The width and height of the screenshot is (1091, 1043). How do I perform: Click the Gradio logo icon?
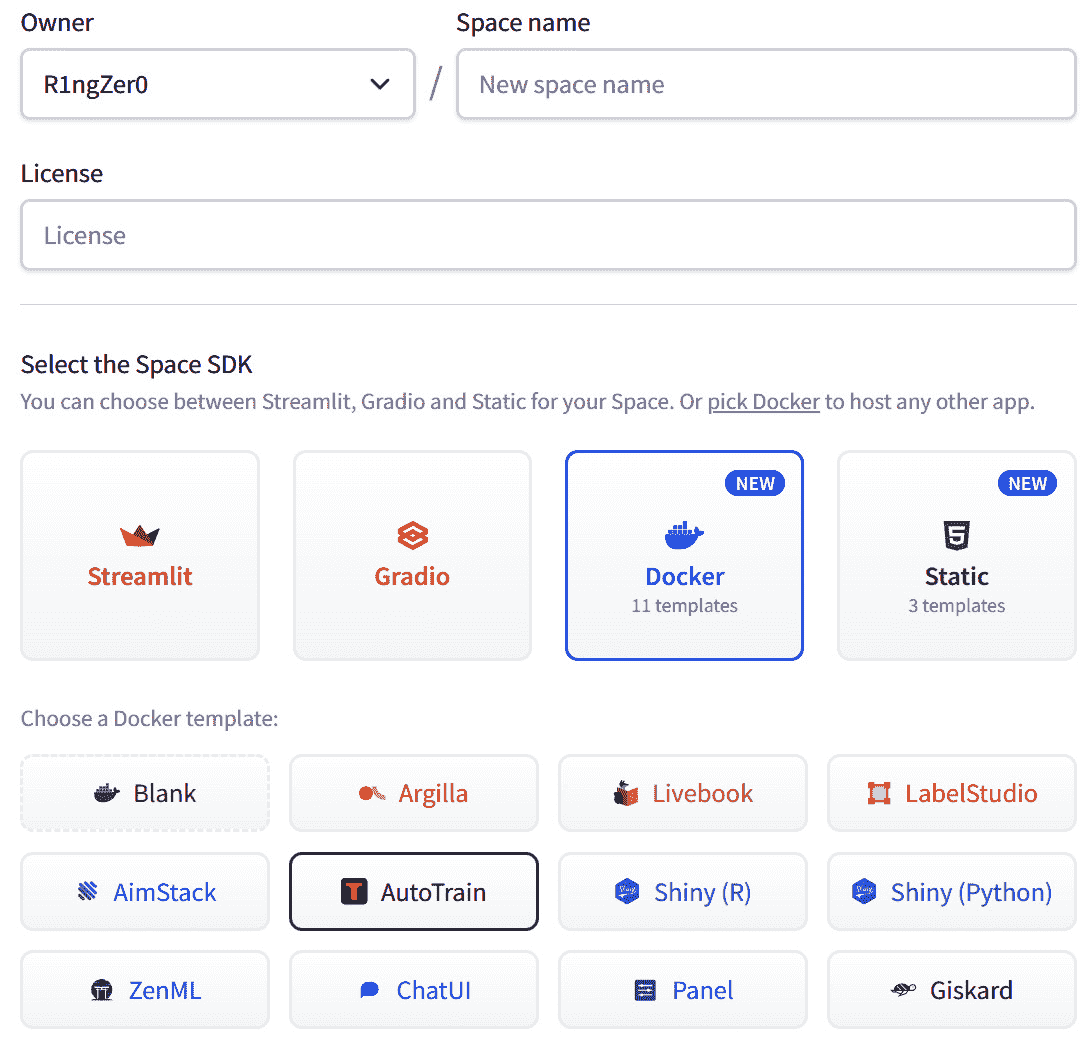pyautogui.click(x=412, y=536)
